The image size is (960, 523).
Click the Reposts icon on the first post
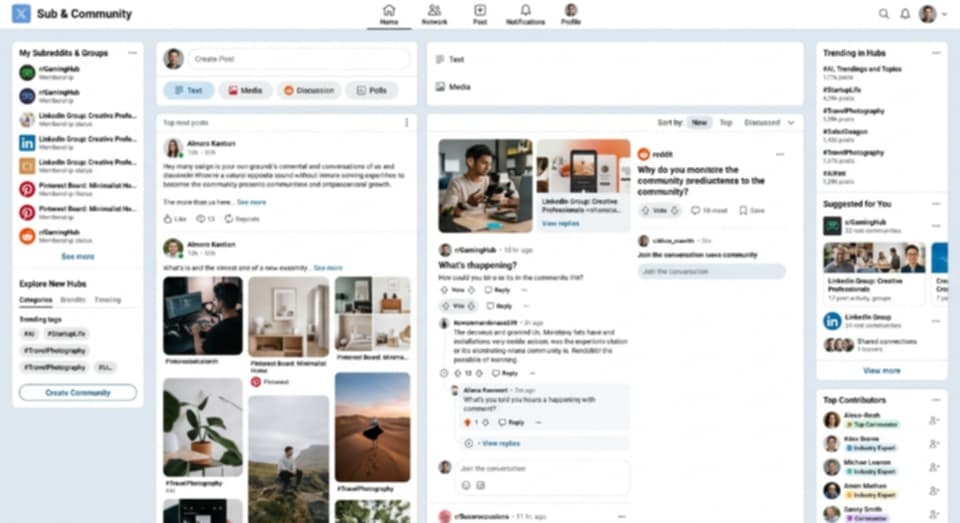(228, 219)
